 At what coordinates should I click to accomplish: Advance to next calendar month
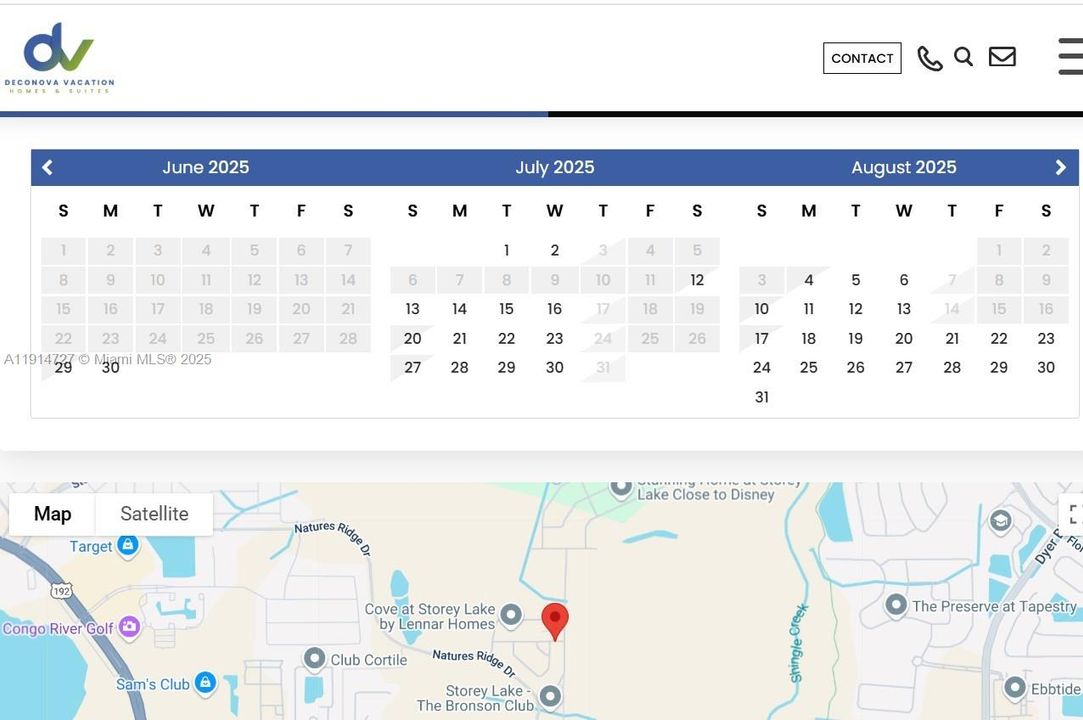tap(1061, 168)
